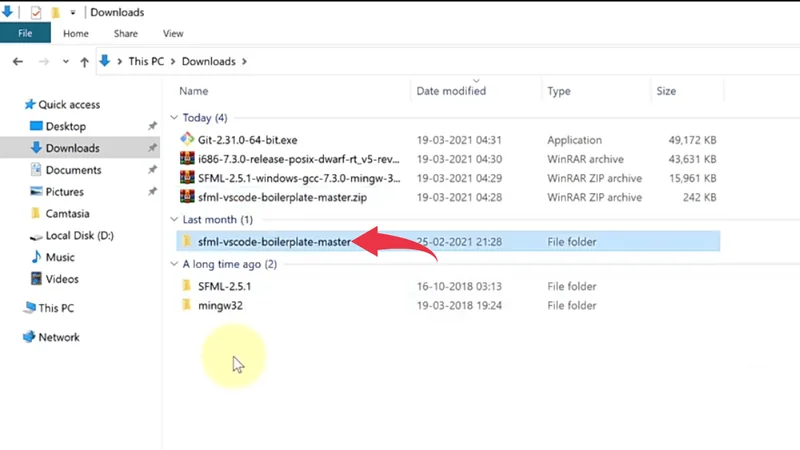Open Music in the navigation pane
Image resolution: width=800 pixels, height=450 pixels.
[60, 257]
